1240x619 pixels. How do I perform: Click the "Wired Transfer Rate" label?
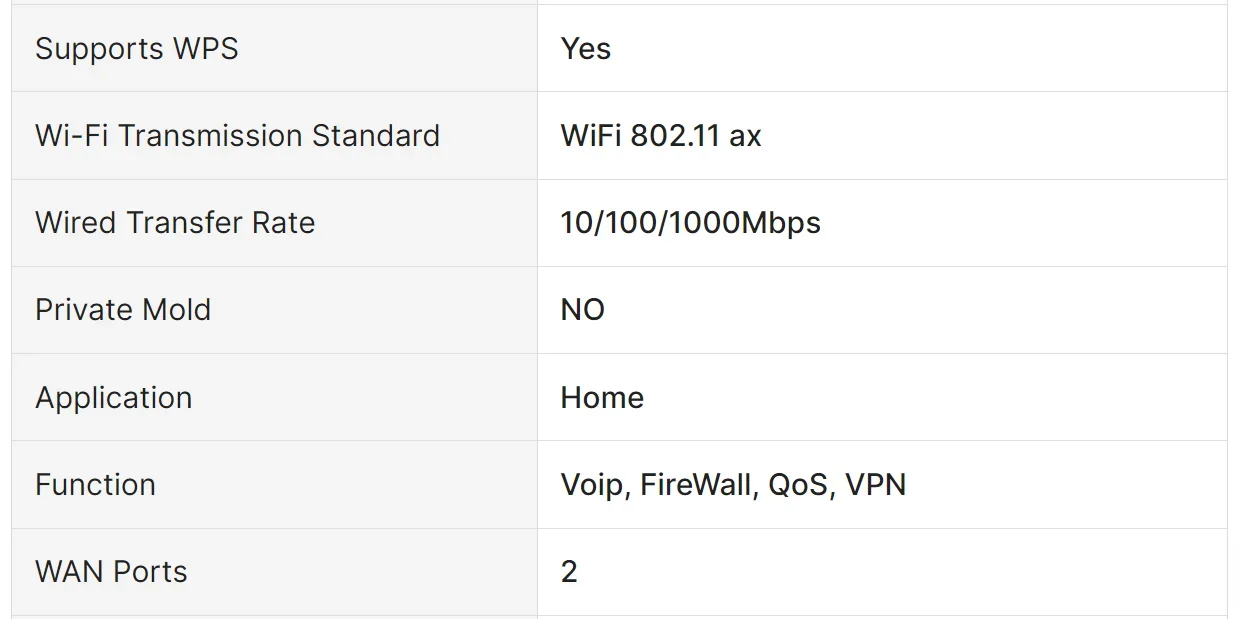(175, 223)
